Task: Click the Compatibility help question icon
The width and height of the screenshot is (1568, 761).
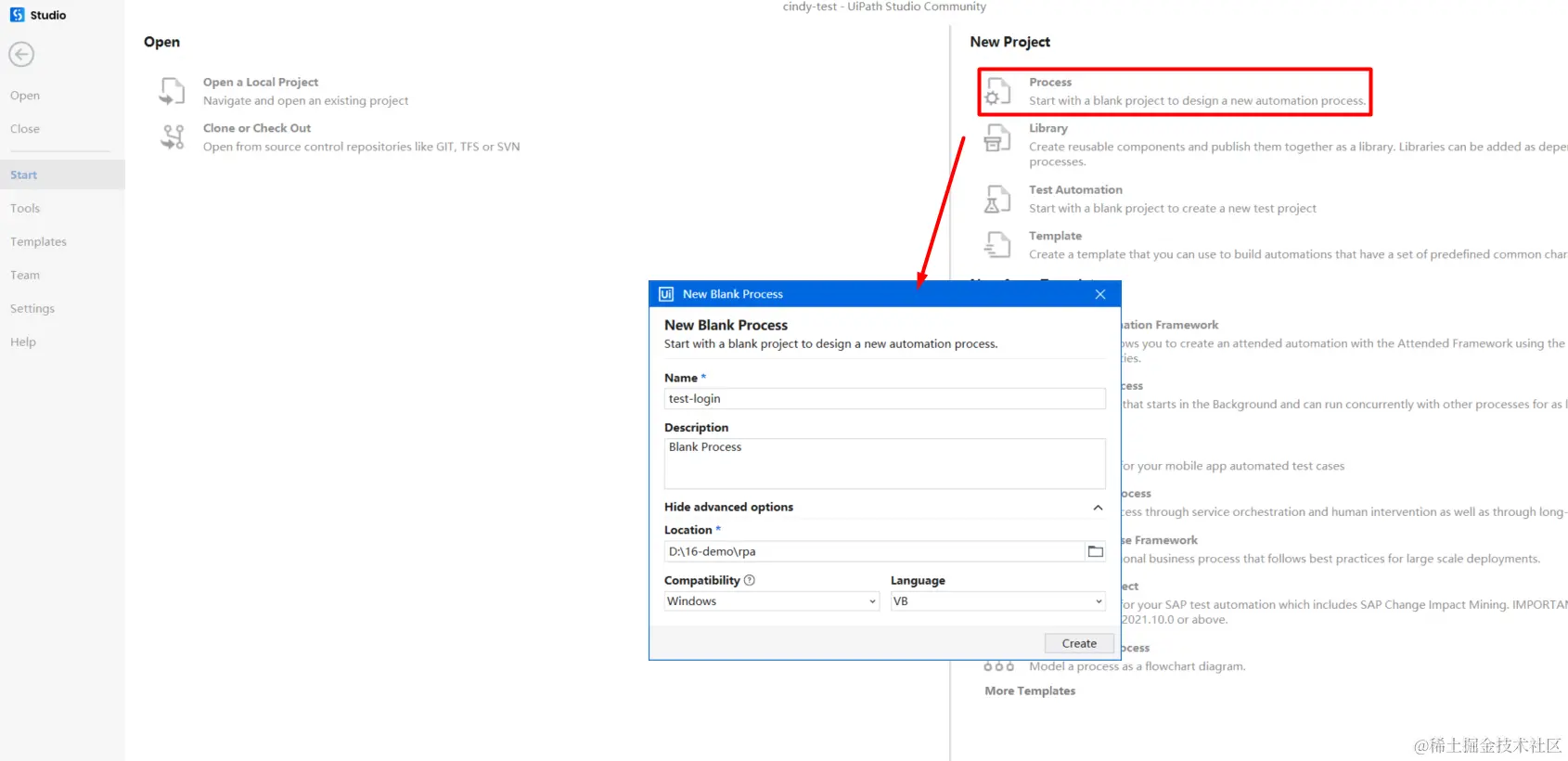Action: [750, 580]
